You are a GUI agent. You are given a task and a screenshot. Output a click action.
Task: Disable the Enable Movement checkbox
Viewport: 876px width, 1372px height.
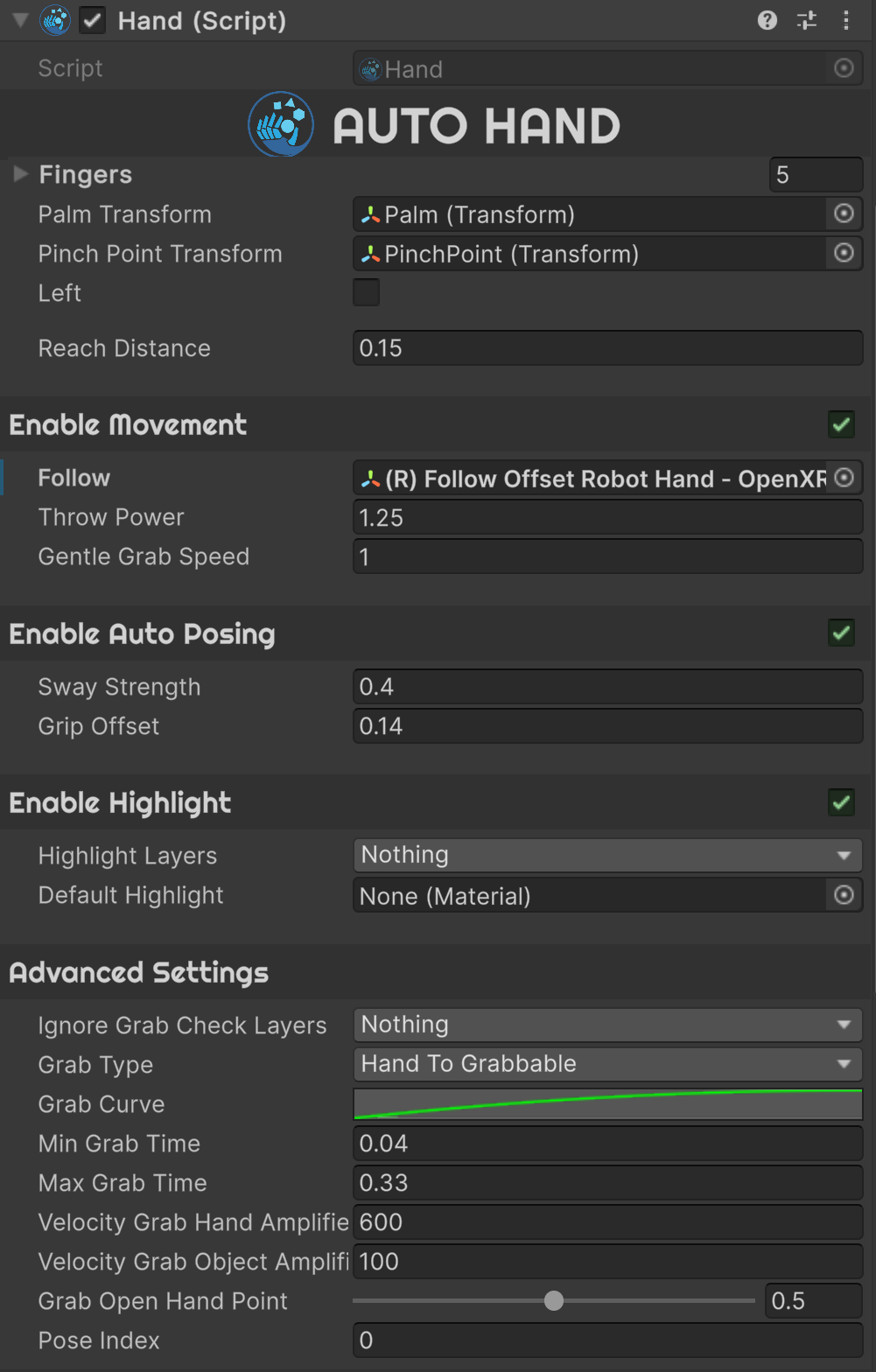point(842,424)
